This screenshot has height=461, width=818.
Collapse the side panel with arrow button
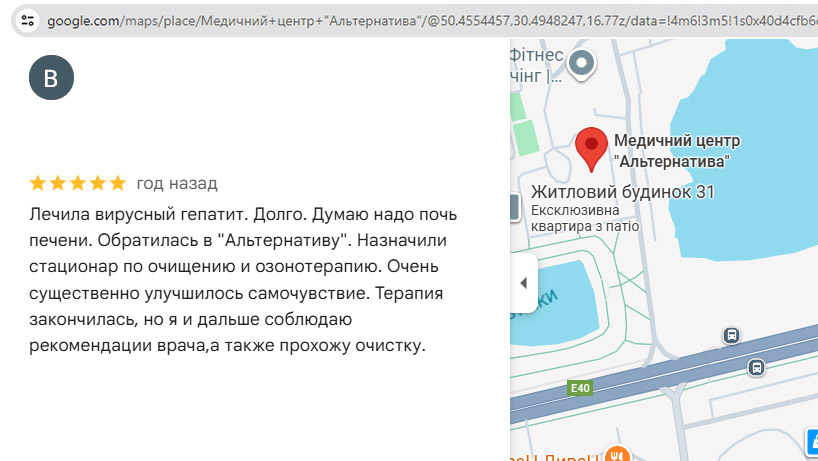click(x=524, y=283)
